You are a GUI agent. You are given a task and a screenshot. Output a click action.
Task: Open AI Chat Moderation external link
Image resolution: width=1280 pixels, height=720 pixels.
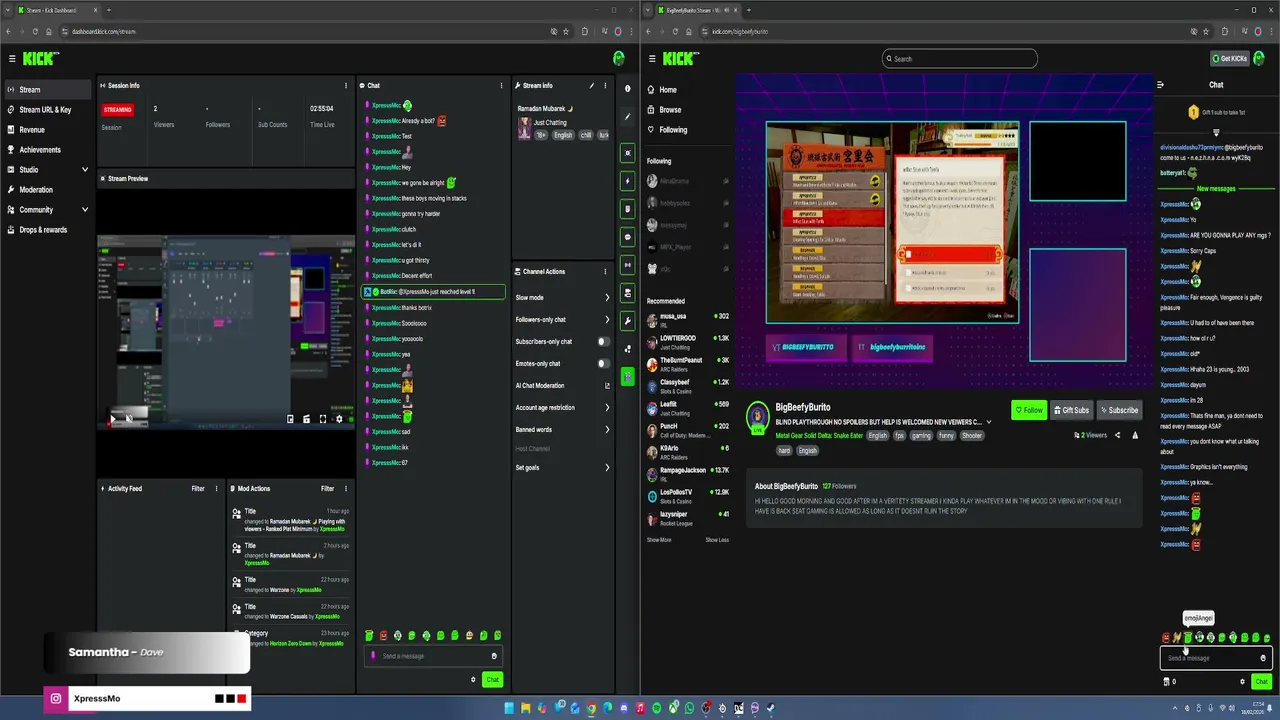pyautogui.click(x=607, y=386)
